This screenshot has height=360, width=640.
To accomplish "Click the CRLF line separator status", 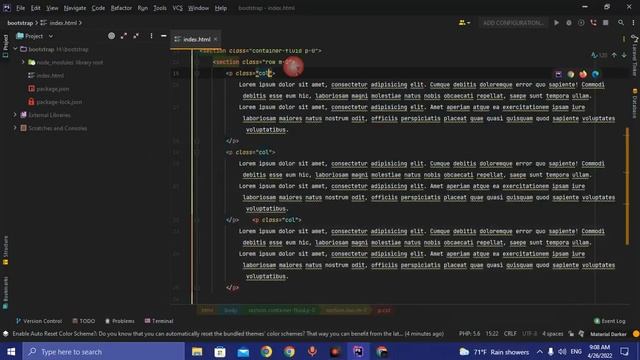I will (x=510, y=333).
